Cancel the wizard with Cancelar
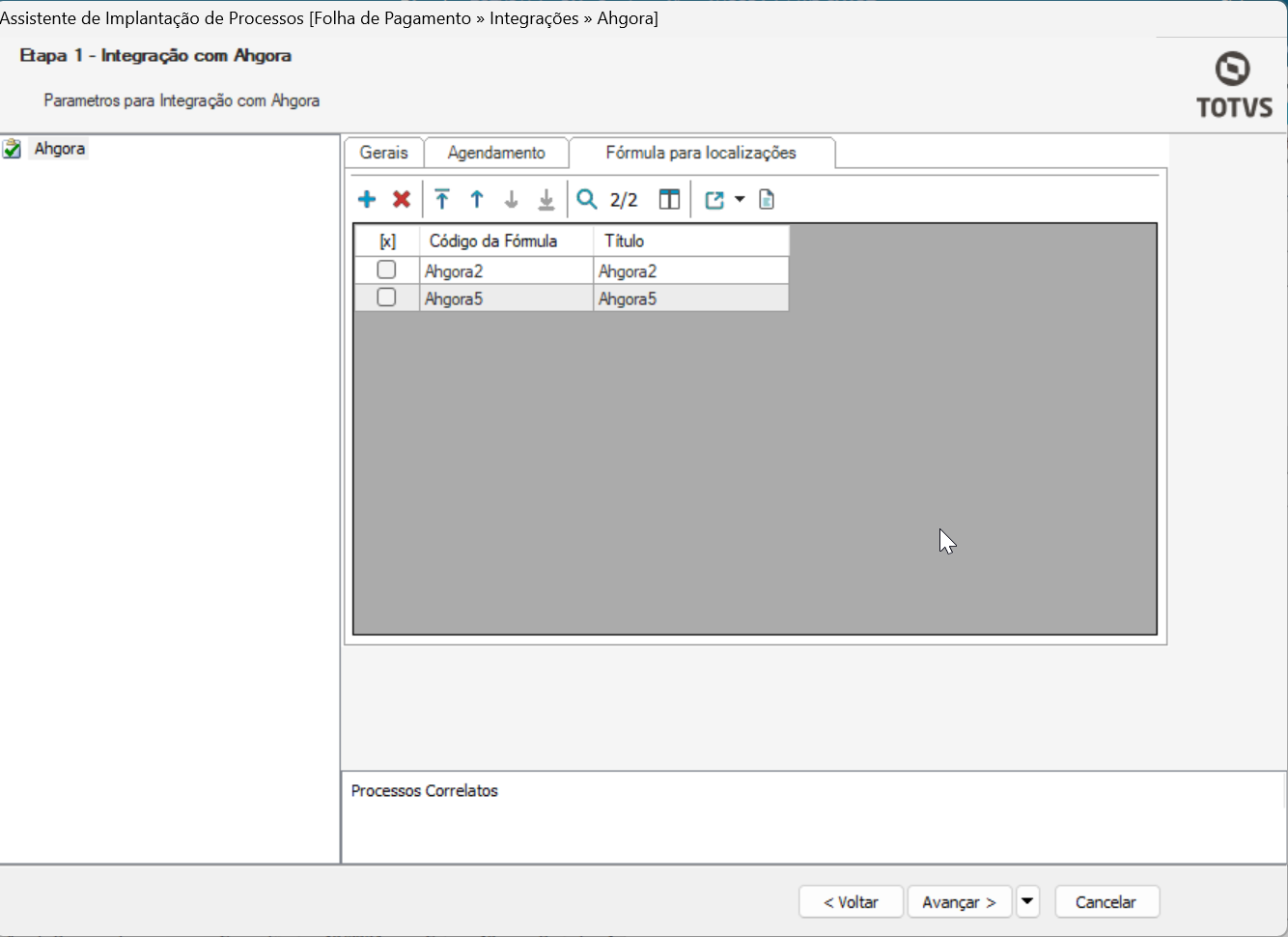Screen dimensions: 1288x937 point(1106,902)
